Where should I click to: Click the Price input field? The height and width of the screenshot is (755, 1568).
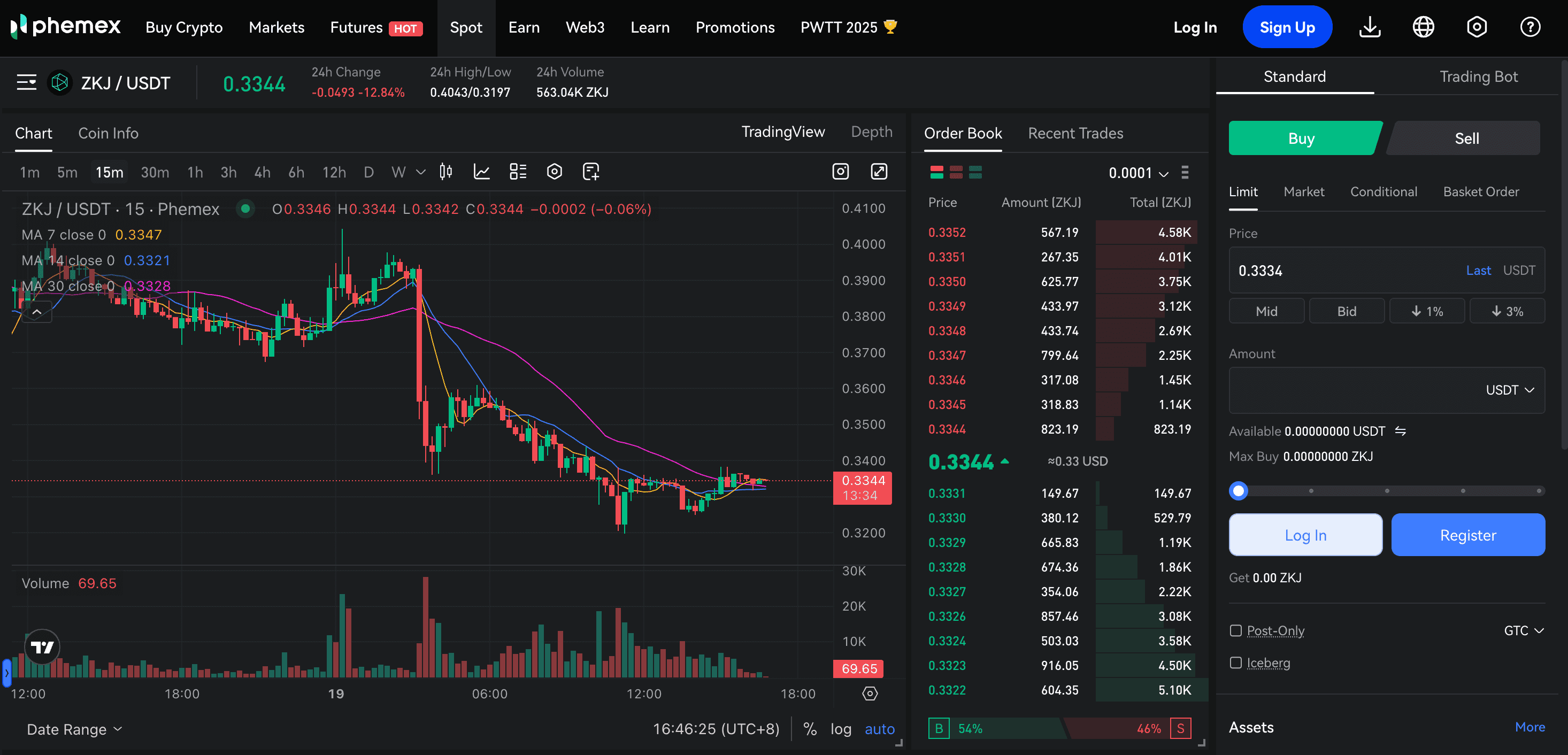point(1387,270)
